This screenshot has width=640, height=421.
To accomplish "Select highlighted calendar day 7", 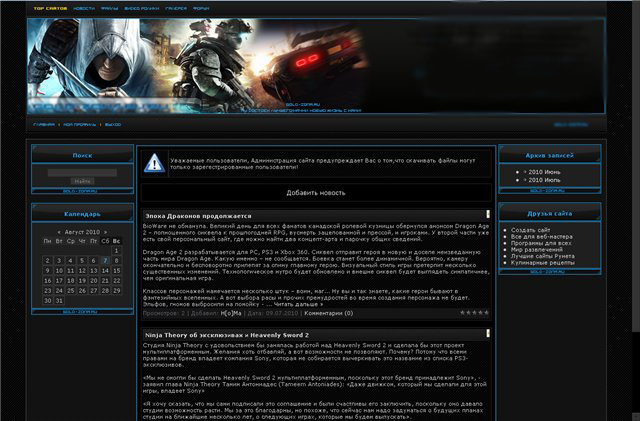I will pyautogui.click(x=105, y=261).
